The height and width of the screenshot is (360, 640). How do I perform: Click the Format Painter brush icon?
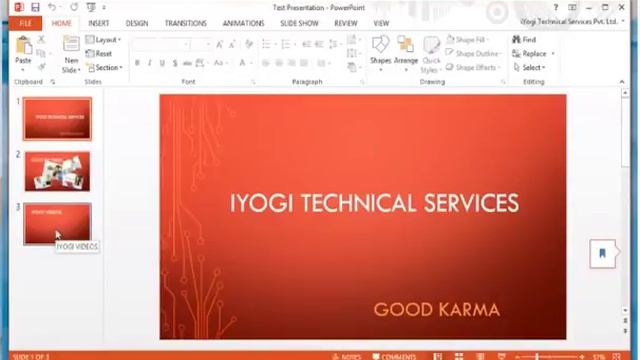coord(41,67)
